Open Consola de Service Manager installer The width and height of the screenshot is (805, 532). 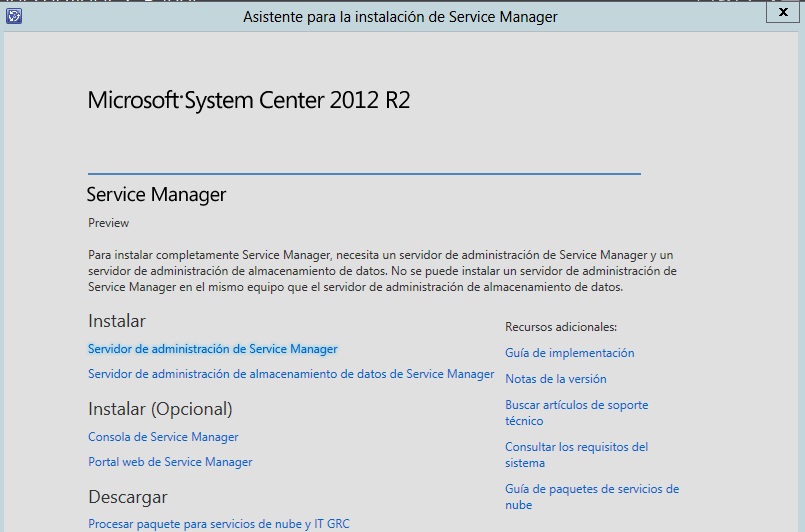[x=163, y=437]
